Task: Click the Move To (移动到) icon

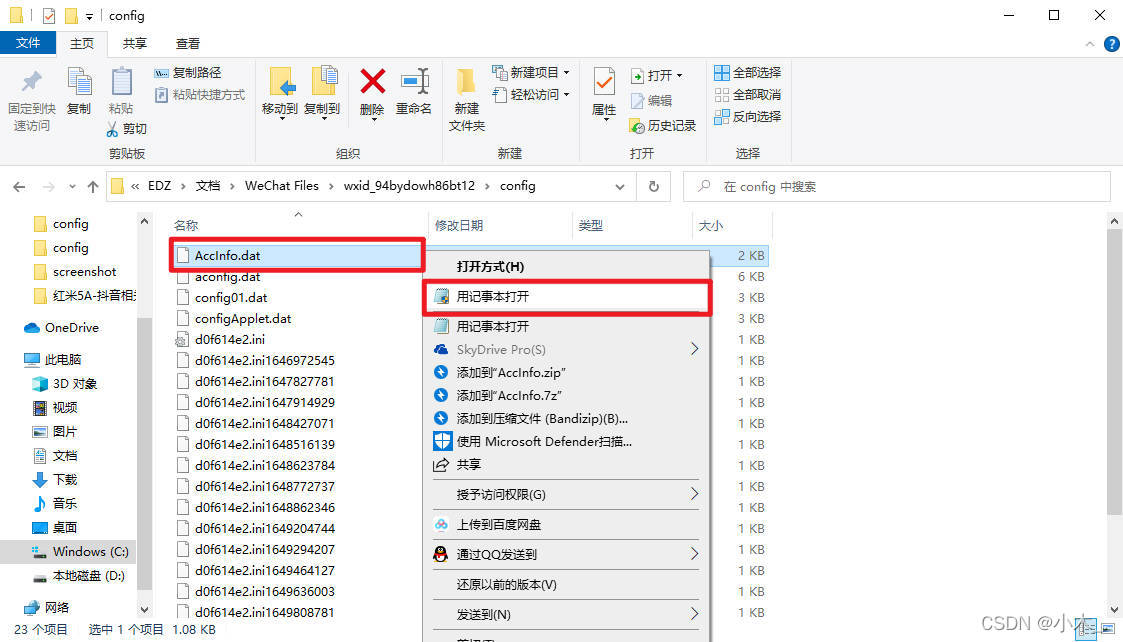Action: 280,82
